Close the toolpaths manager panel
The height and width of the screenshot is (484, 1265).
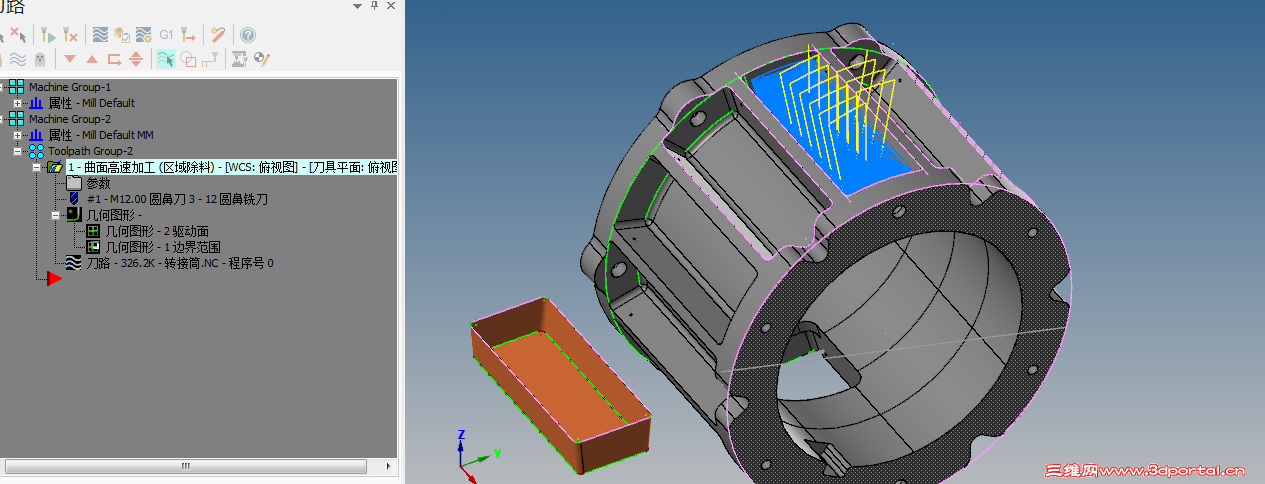(x=391, y=6)
